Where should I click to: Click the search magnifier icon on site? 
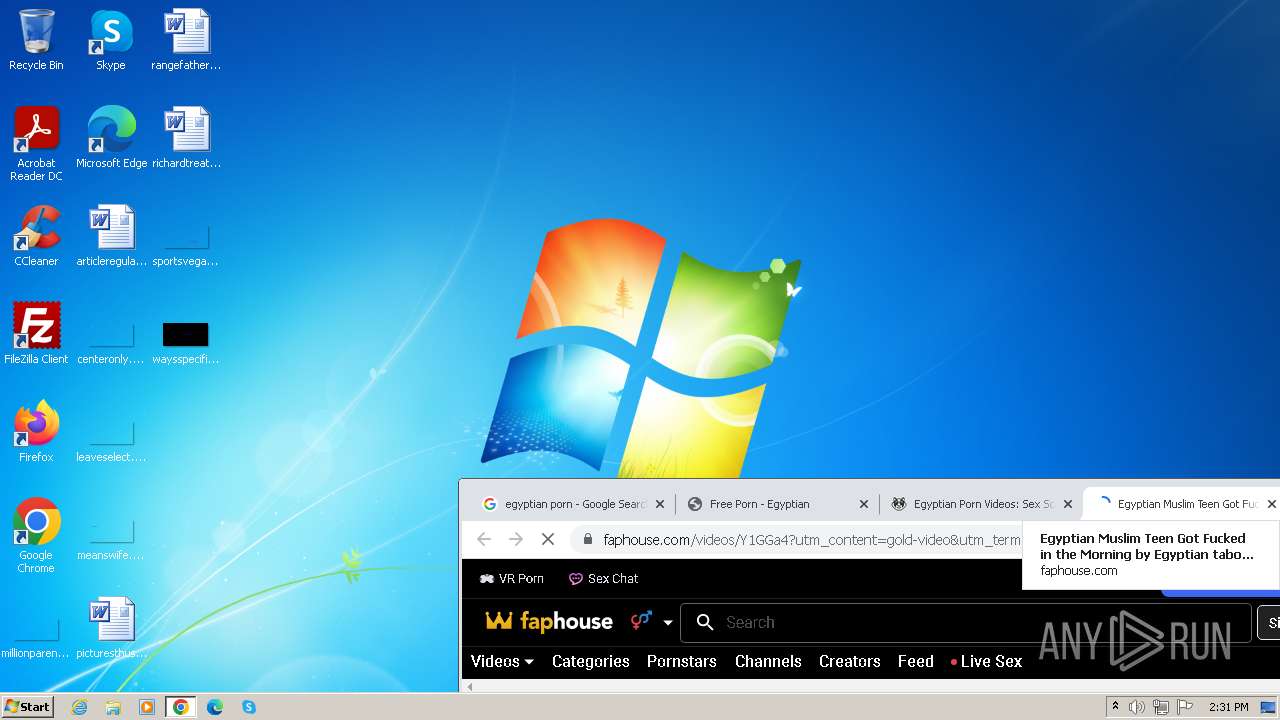(x=705, y=622)
